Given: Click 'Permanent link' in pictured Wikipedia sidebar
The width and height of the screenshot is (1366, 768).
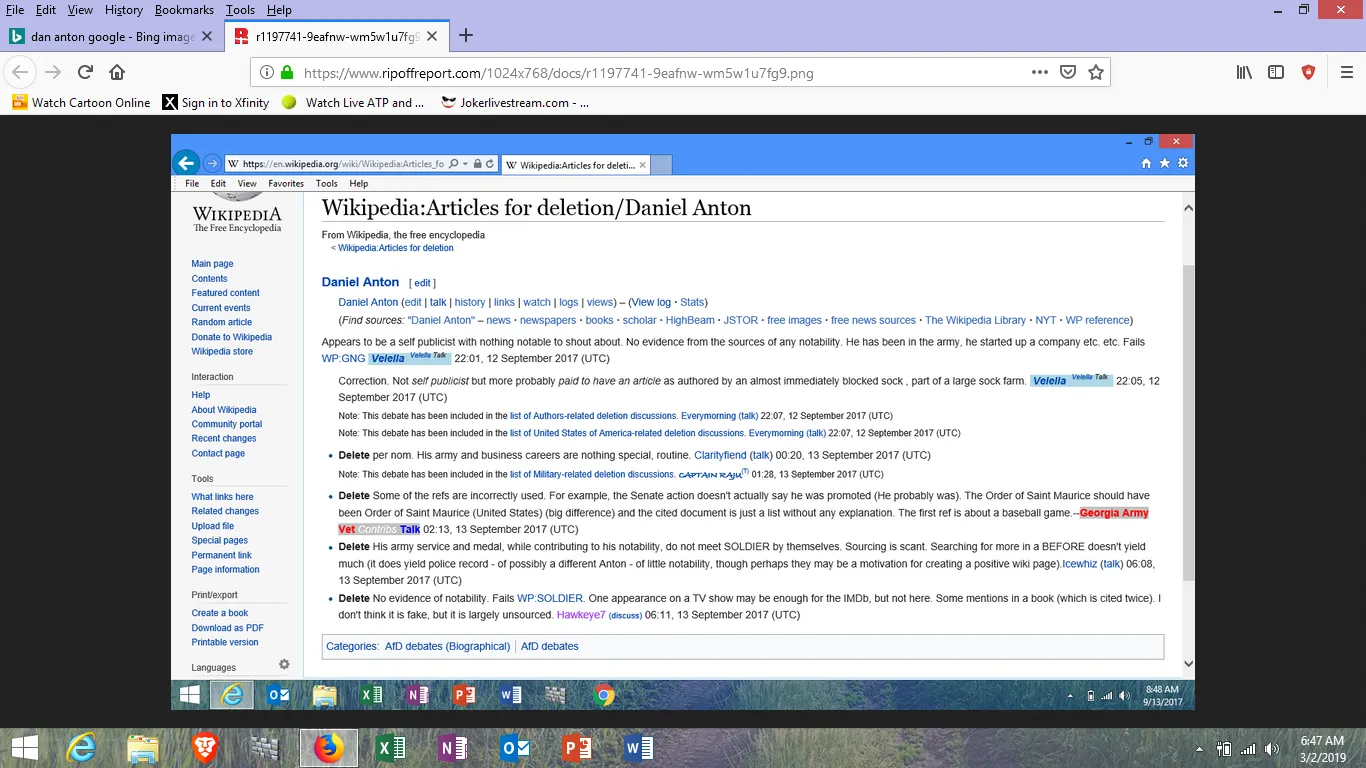Looking at the screenshot, I should pyautogui.click(x=222, y=555).
